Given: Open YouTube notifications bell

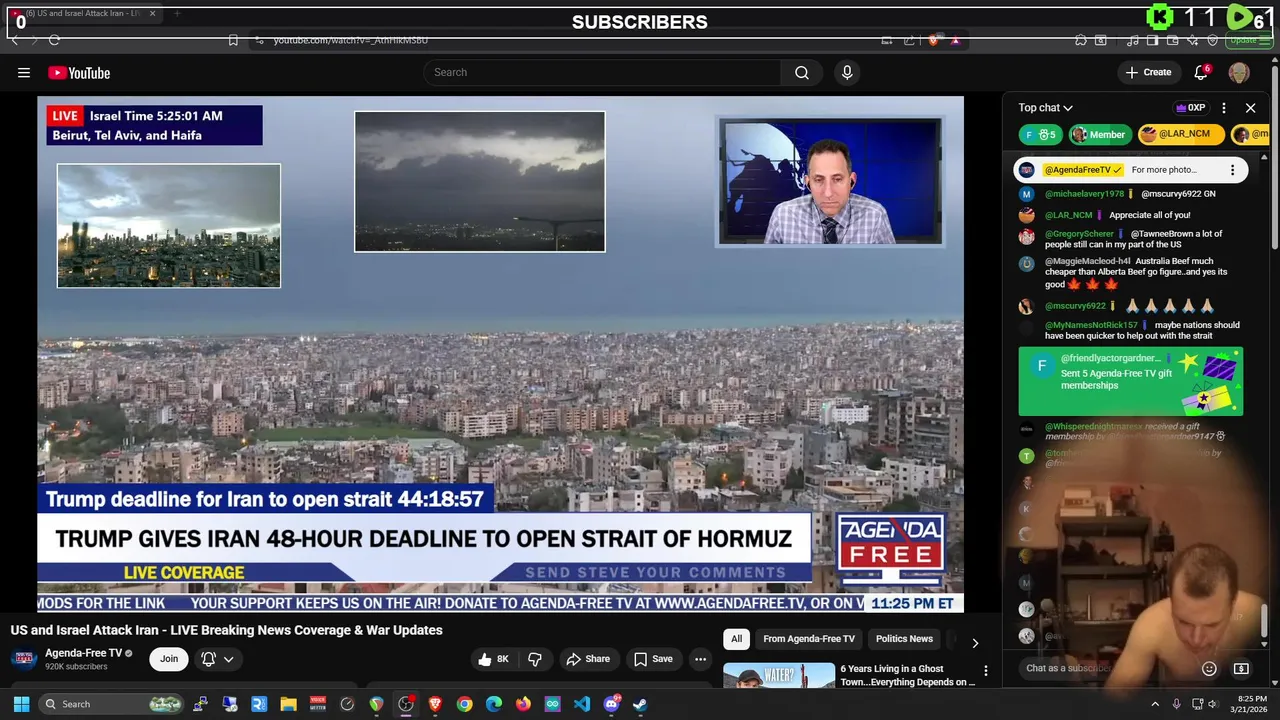Looking at the screenshot, I should pyautogui.click(x=1202, y=72).
